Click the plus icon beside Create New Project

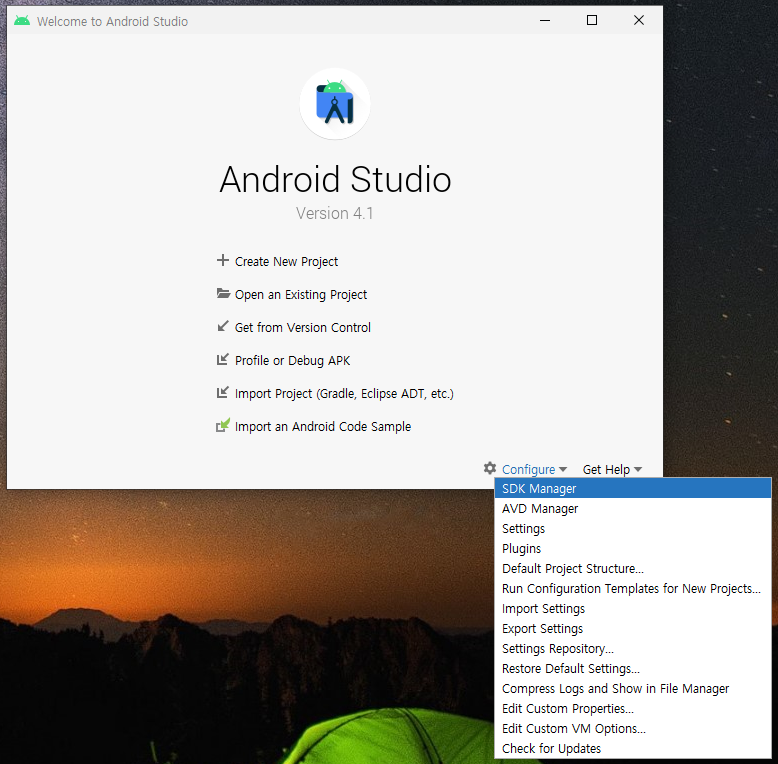223,260
